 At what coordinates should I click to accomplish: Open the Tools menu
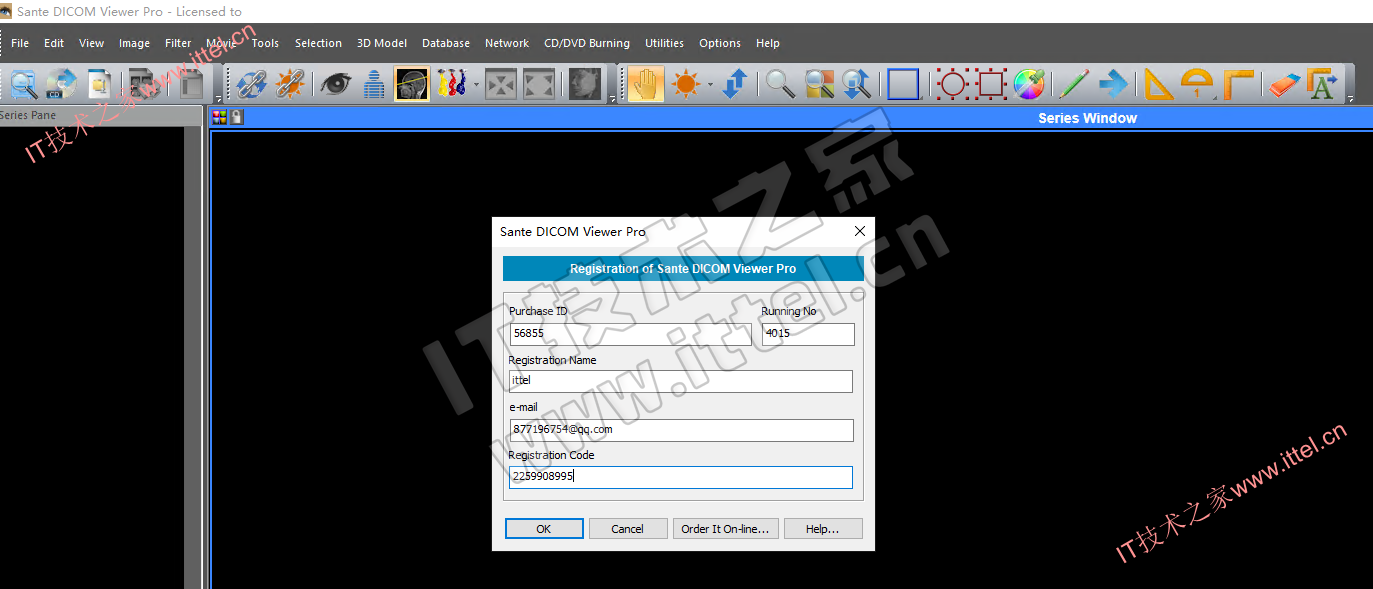(x=265, y=43)
